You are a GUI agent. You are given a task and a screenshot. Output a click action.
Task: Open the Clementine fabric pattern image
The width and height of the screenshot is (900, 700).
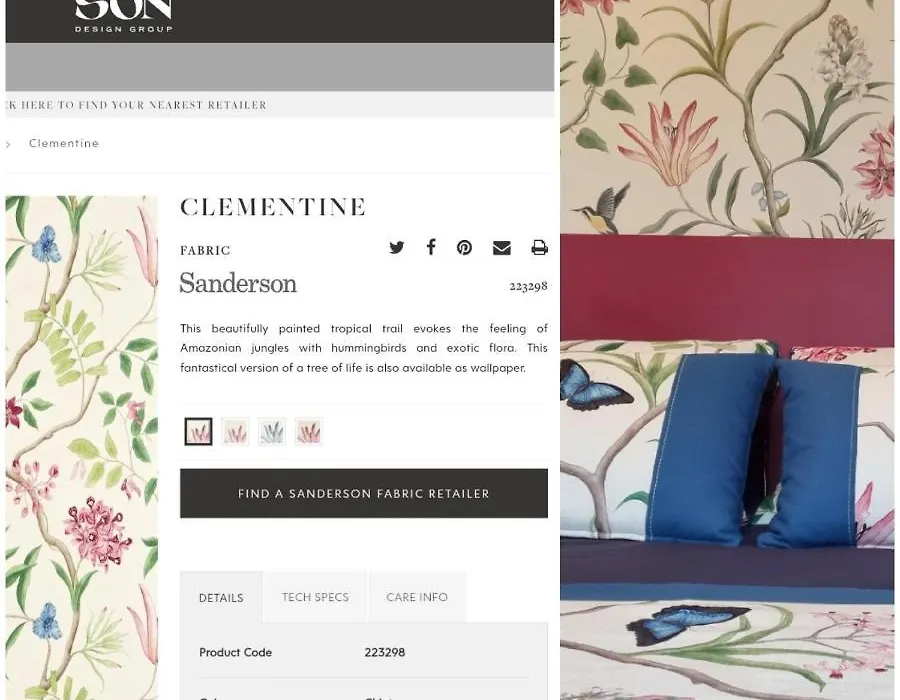point(82,448)
